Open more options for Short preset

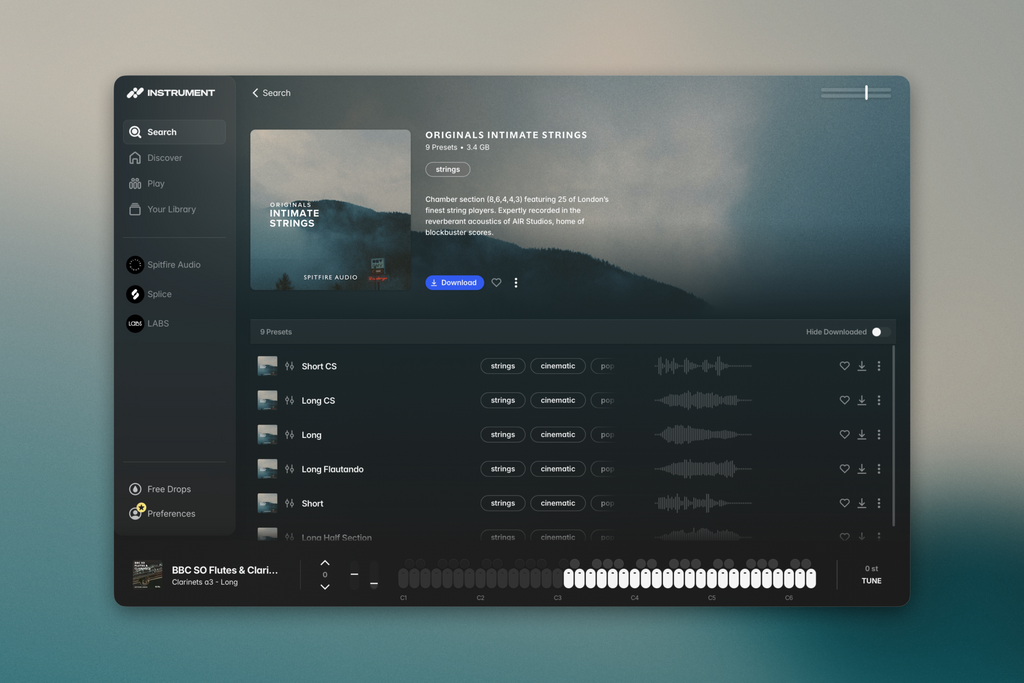879,503
